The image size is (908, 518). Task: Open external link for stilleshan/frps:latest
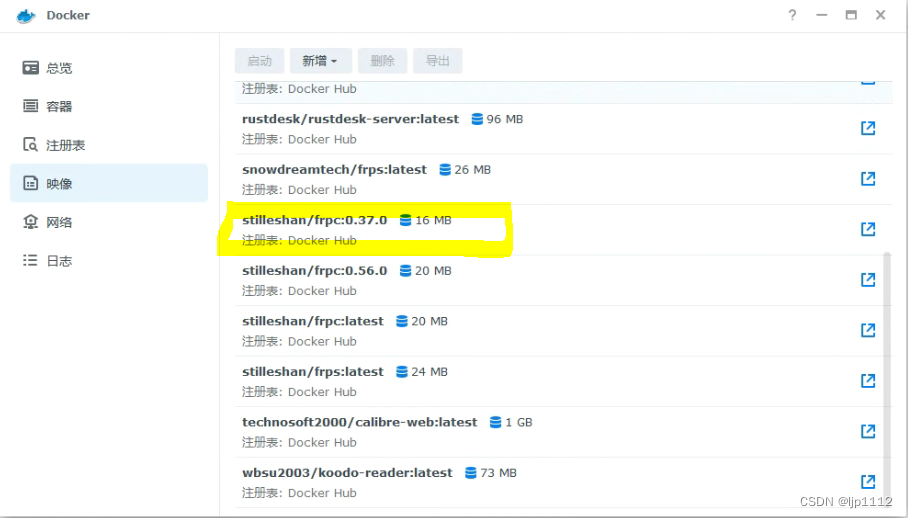pos(867,380)
